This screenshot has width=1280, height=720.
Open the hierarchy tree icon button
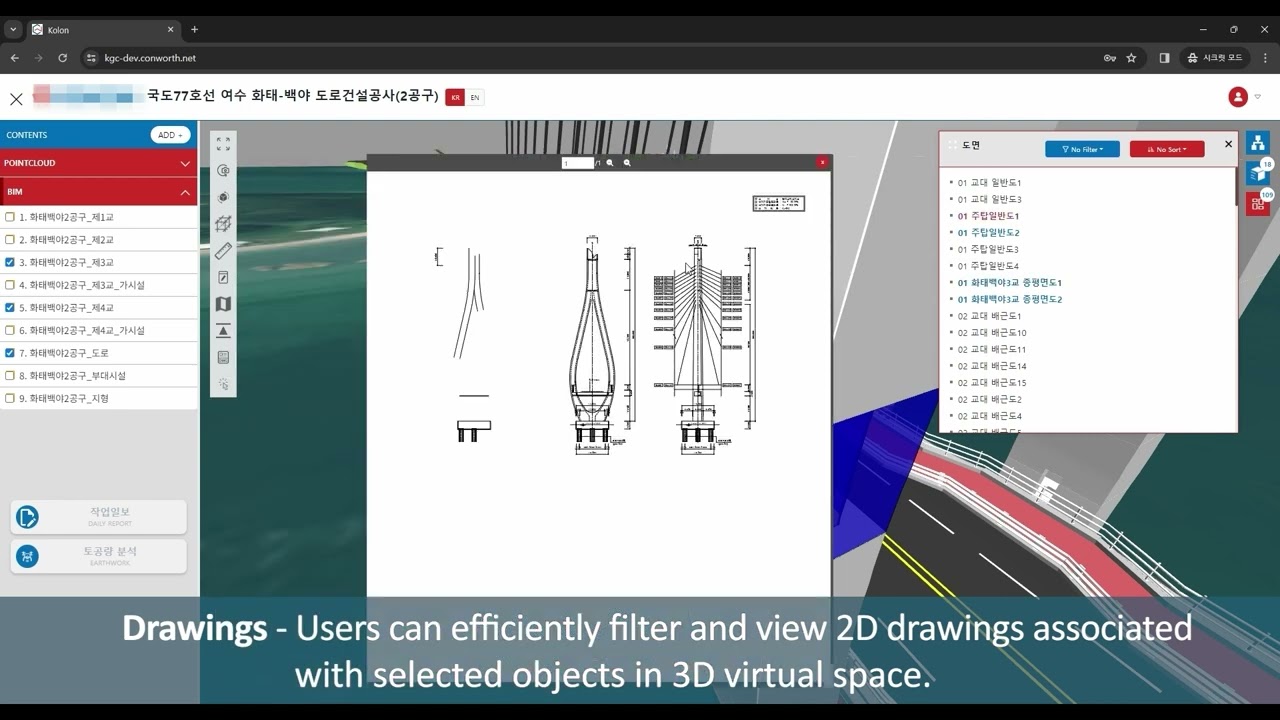(1257, 144)
